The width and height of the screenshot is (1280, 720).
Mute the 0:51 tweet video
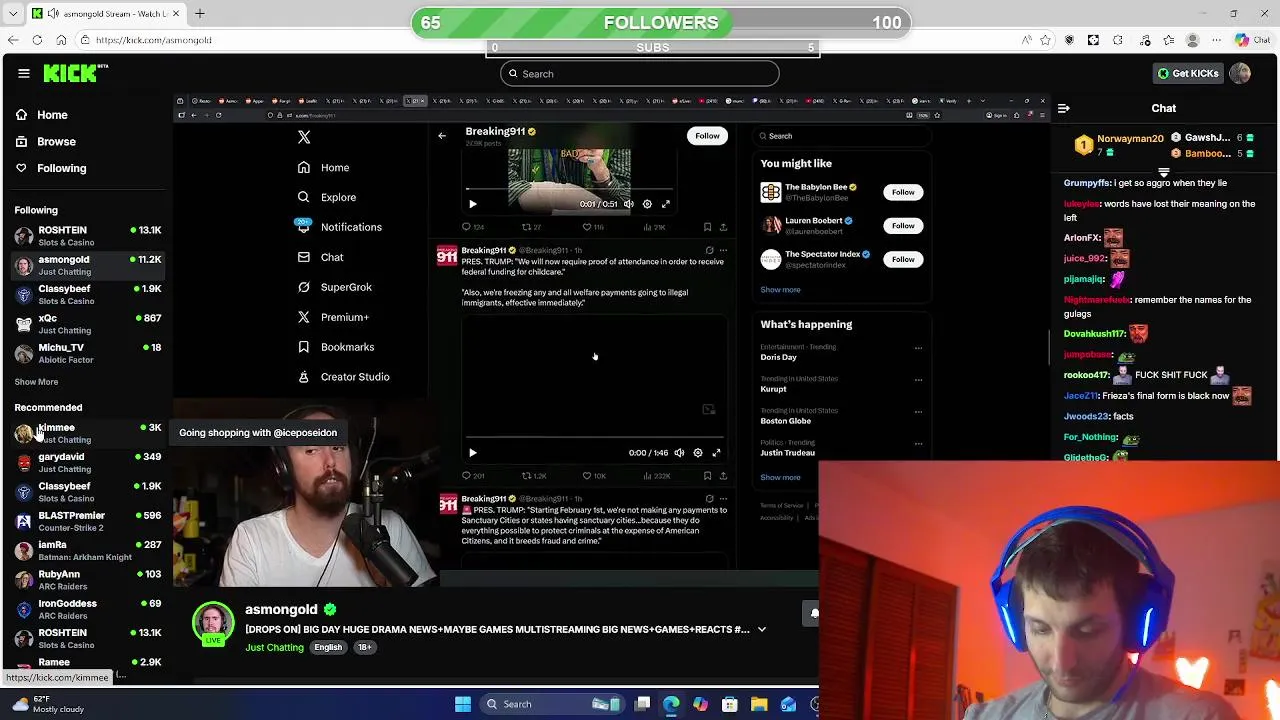coord(629,204)
